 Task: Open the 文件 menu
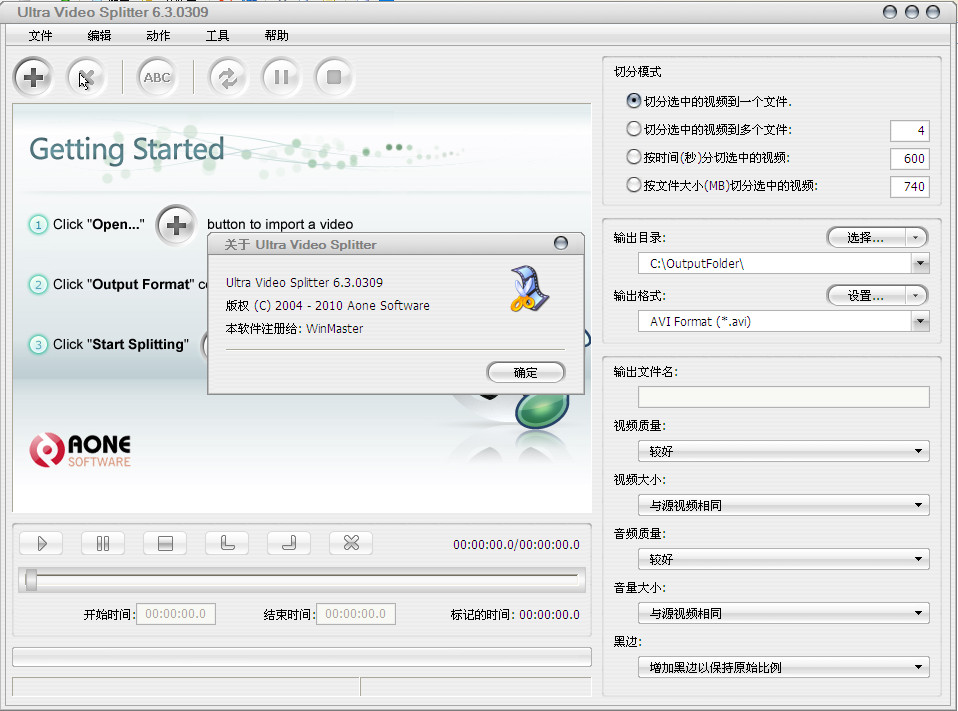tap(40, 35)
